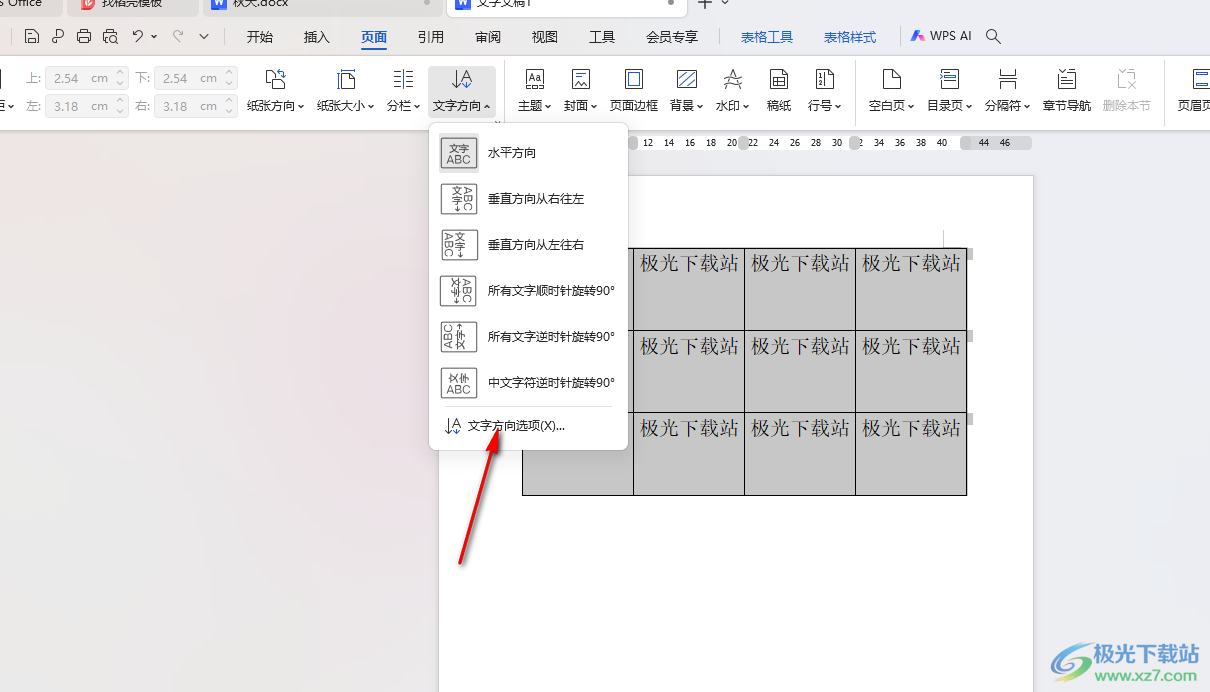1210x692 pixels.
Task: Open the 工具 ribbon tab
Action: 602,37
